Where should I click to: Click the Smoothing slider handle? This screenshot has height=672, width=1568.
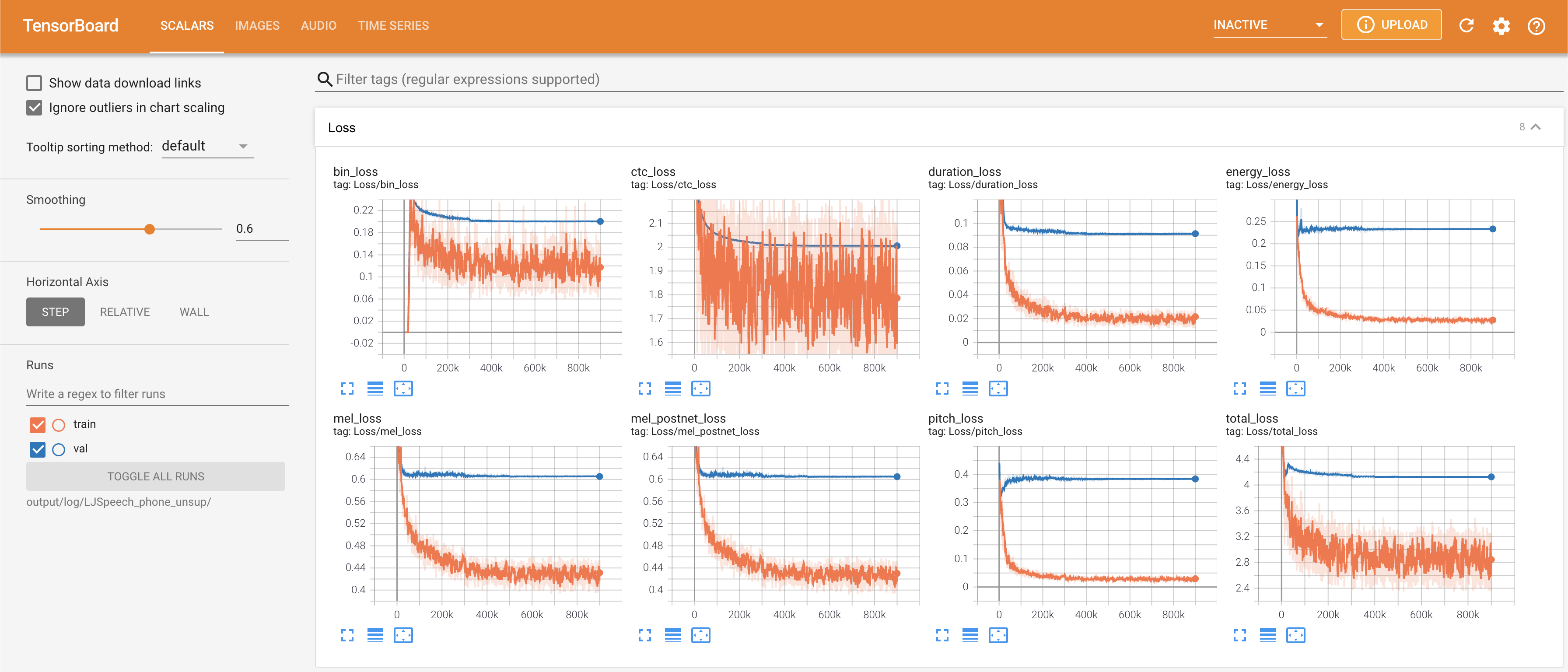(150, 230)
